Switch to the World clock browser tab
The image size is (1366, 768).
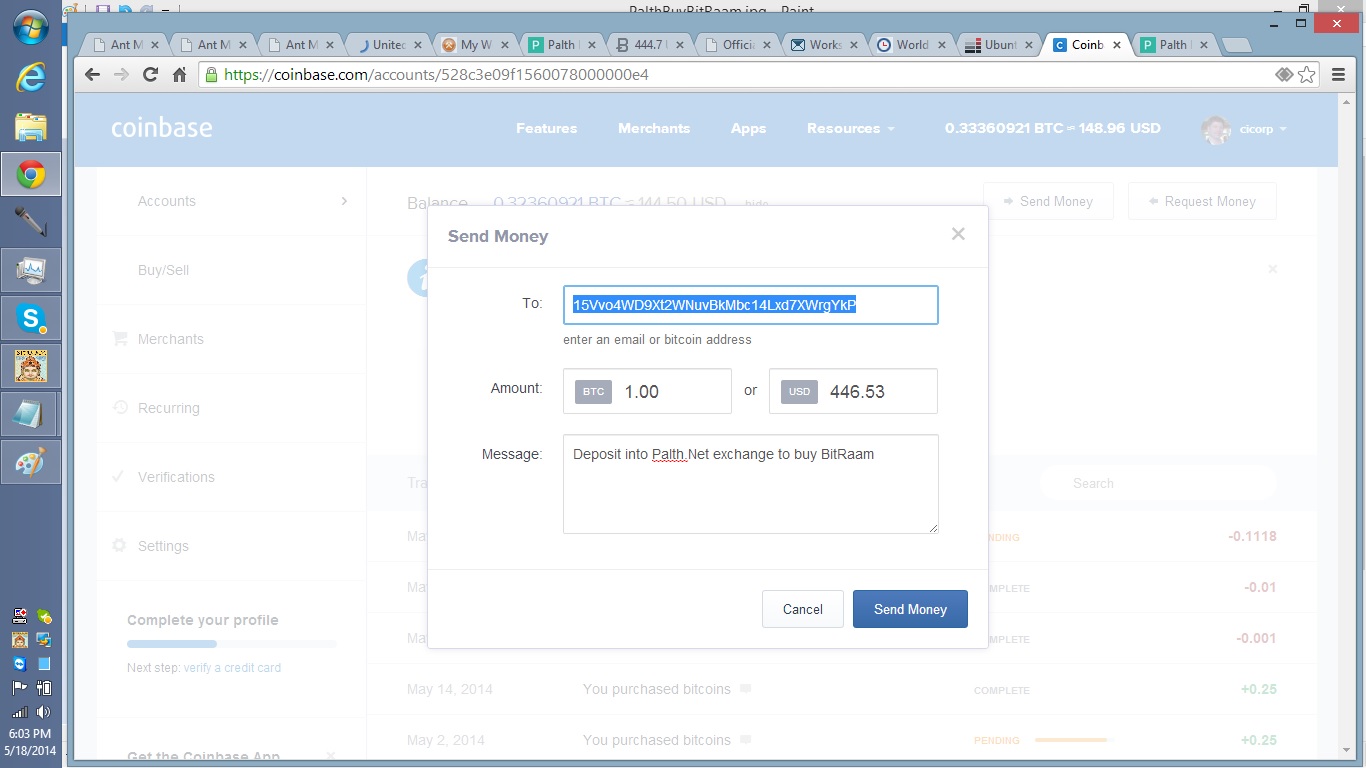(x=912, y=45)
